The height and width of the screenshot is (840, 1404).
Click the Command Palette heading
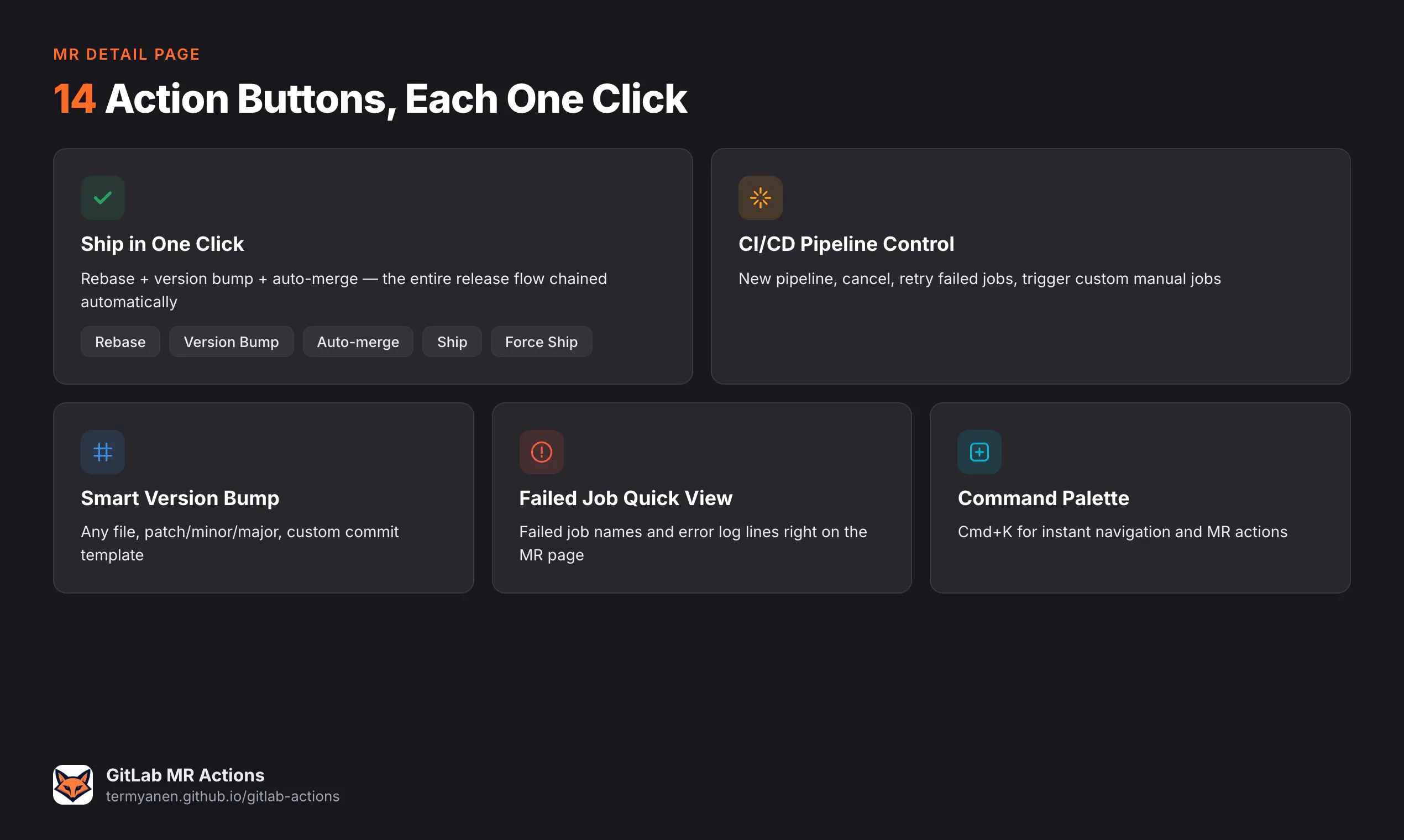[x=1043, y=497]
